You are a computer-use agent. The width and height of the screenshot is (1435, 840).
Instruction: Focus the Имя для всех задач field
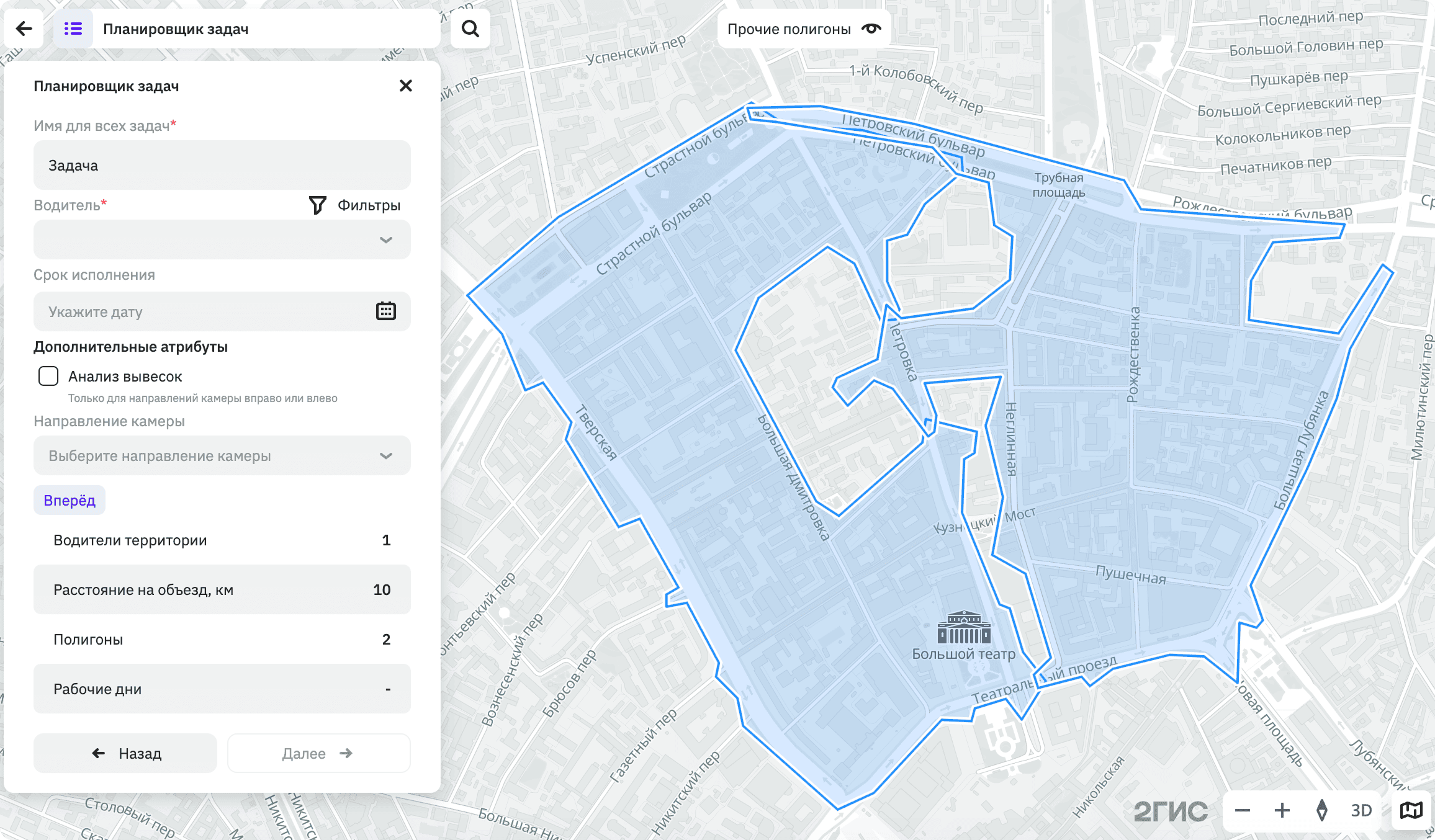[222, 165]
